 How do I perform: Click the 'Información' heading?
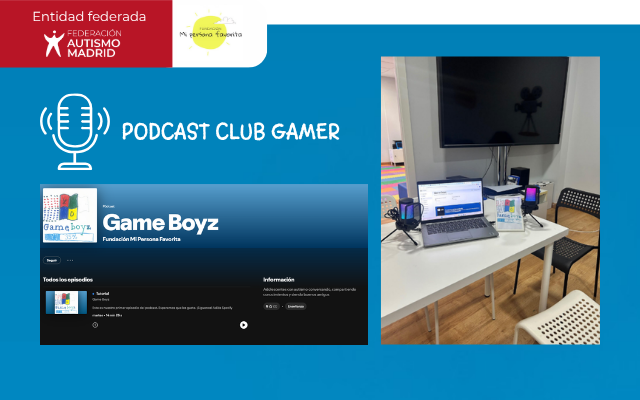pyautogui.click(x=279, y=280)
